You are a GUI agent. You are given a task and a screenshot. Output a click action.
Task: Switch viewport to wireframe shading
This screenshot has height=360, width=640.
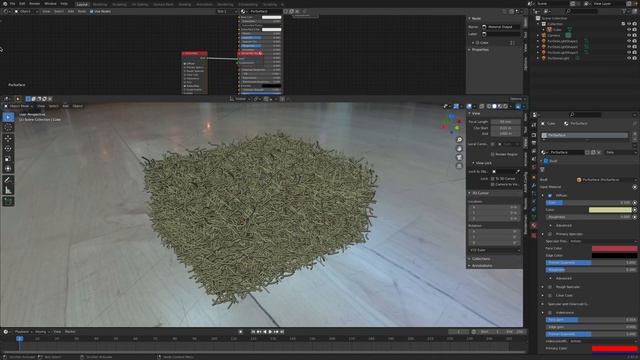point(489,107)
